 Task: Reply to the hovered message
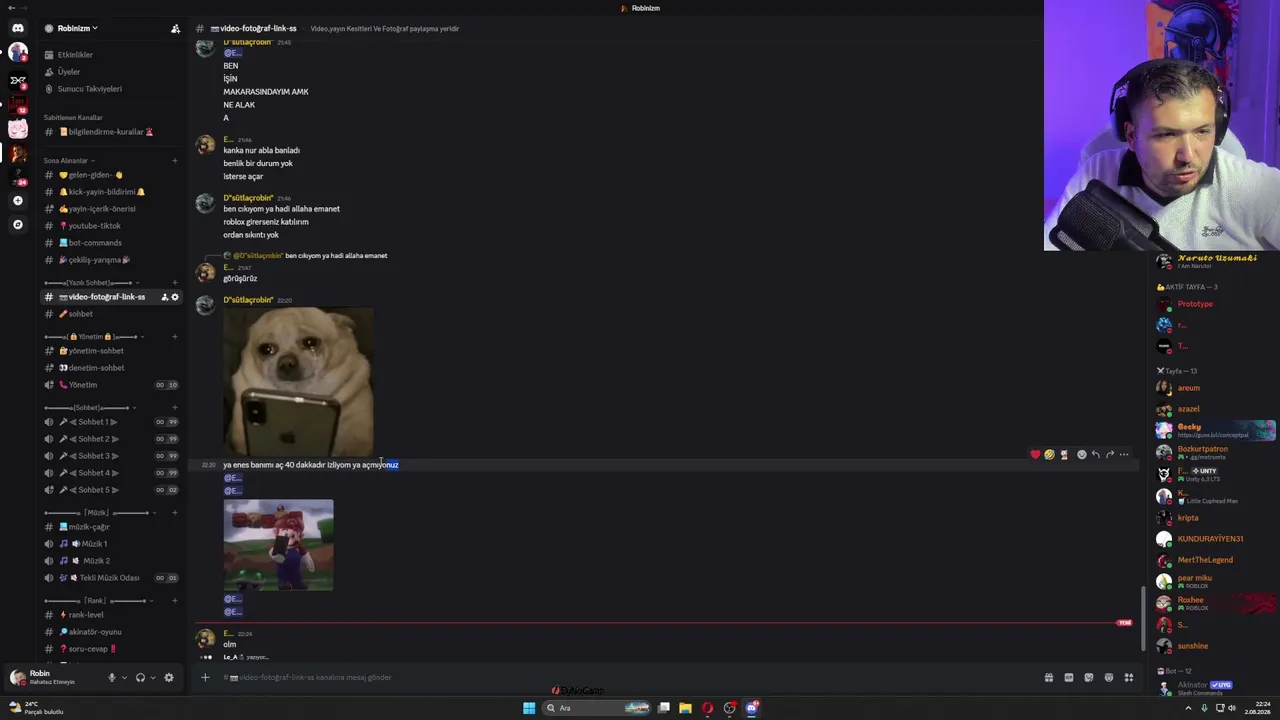1096,455
